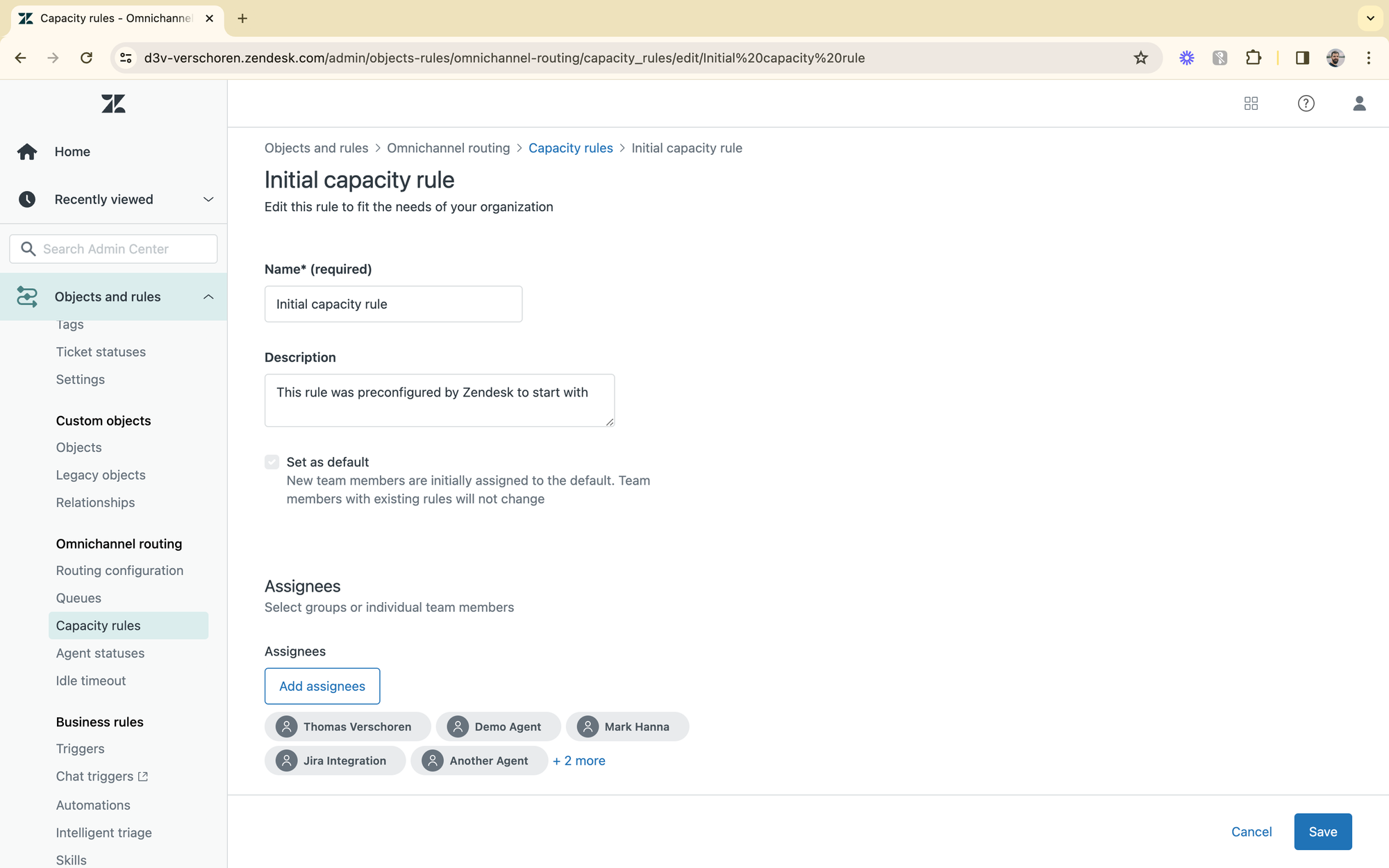The height and width of the screenshot is (868, 1389).
Task: Click the Home icon in sidebar
Action: 27,151
